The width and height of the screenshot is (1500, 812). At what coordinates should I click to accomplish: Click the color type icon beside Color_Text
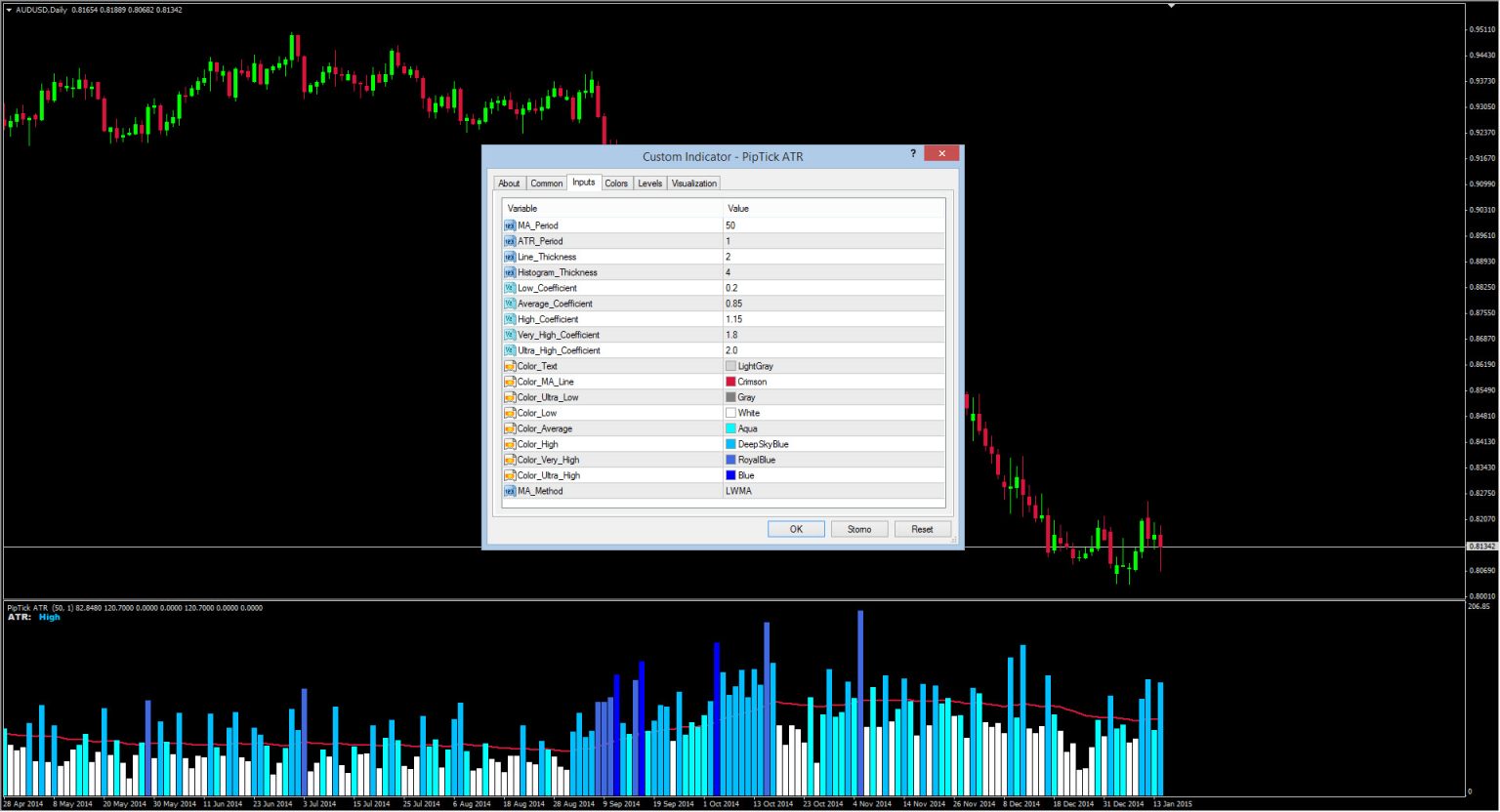(509, 366)
